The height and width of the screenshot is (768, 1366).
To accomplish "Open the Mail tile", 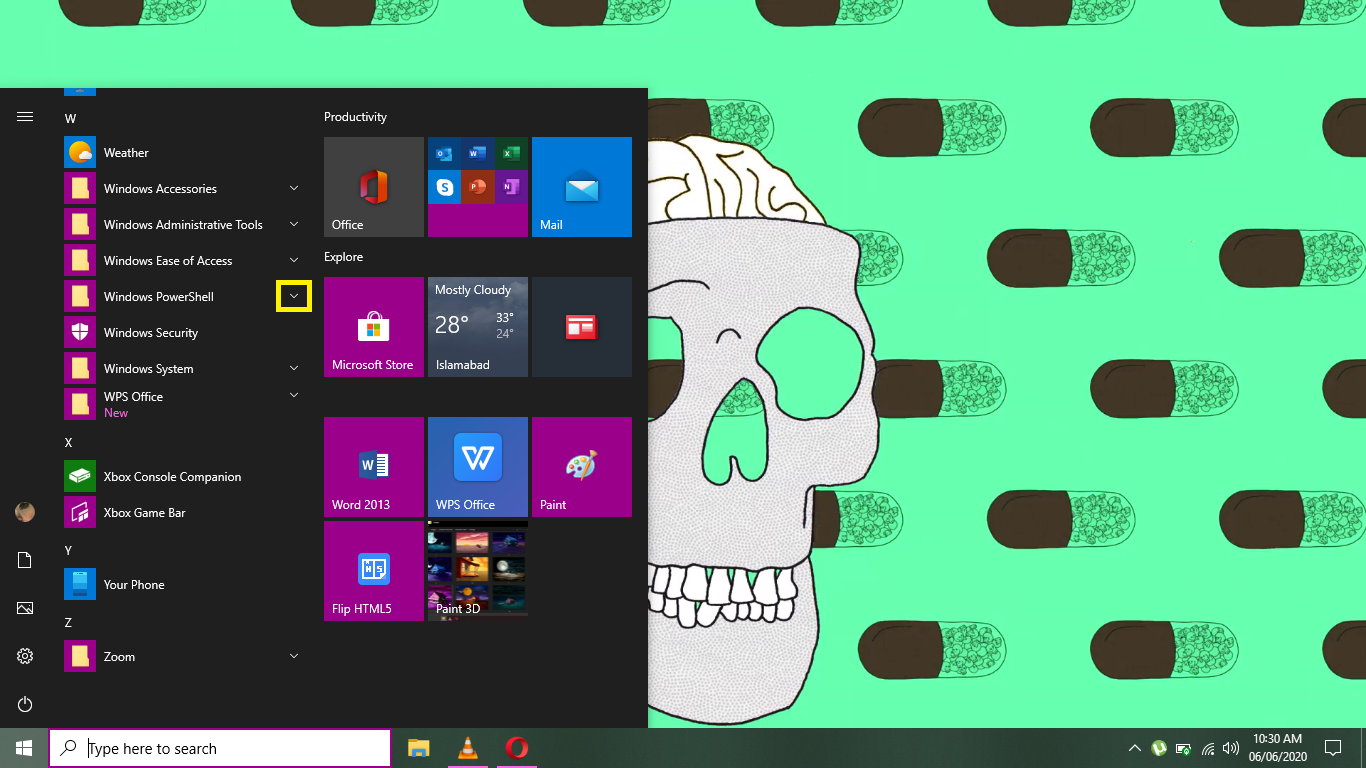I will [581, 187].
